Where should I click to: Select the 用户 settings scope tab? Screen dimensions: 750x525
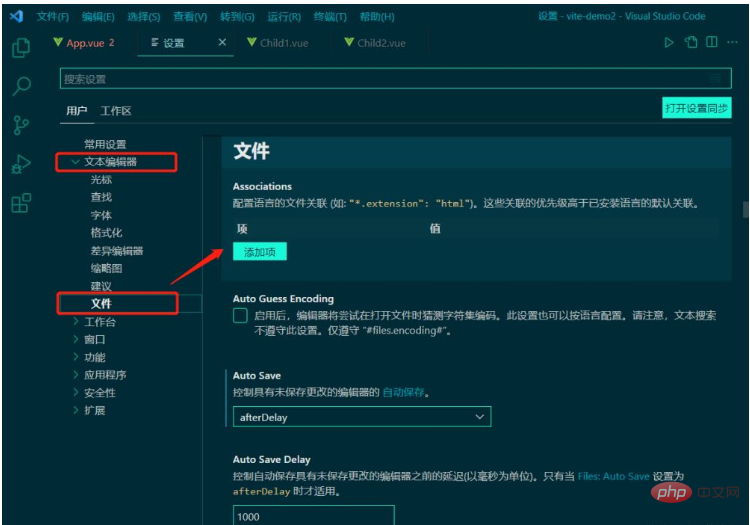[77, 111]
